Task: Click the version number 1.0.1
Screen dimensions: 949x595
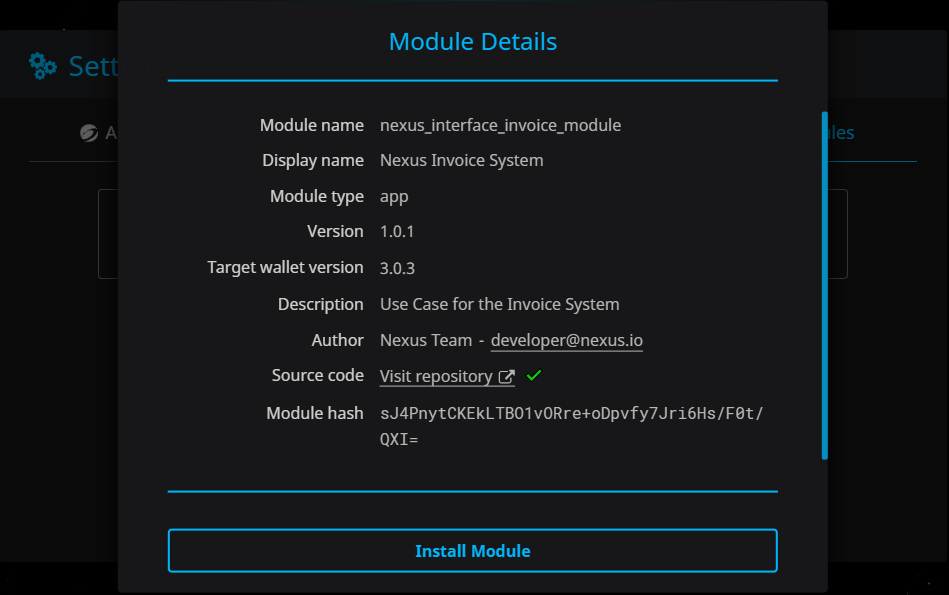Action: 397,232
